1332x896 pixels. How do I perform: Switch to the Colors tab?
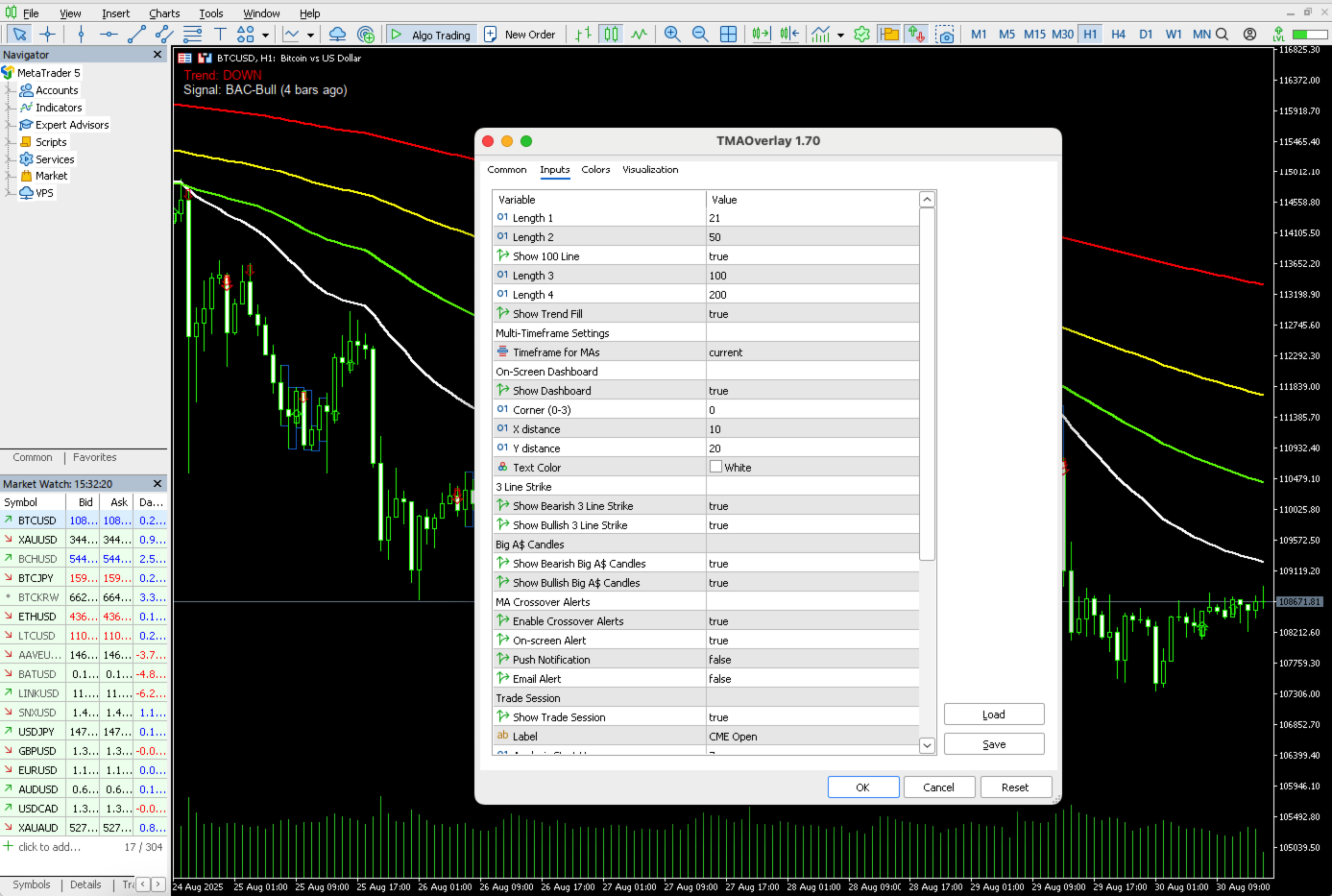pos(595,170)
